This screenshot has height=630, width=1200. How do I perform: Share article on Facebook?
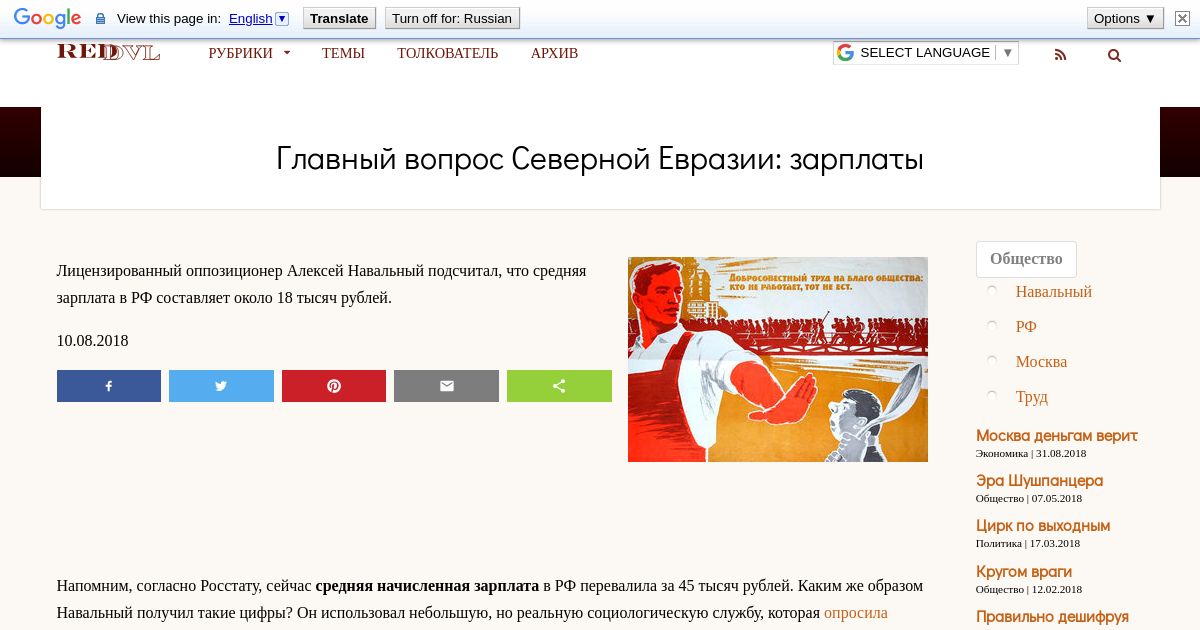109,386
